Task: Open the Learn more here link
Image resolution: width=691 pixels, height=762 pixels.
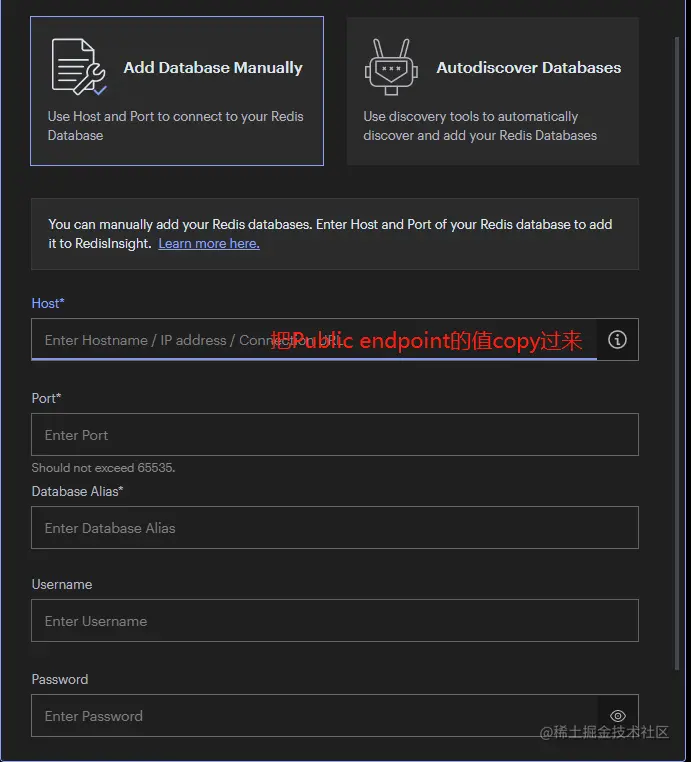Action: tap(209, 243)
